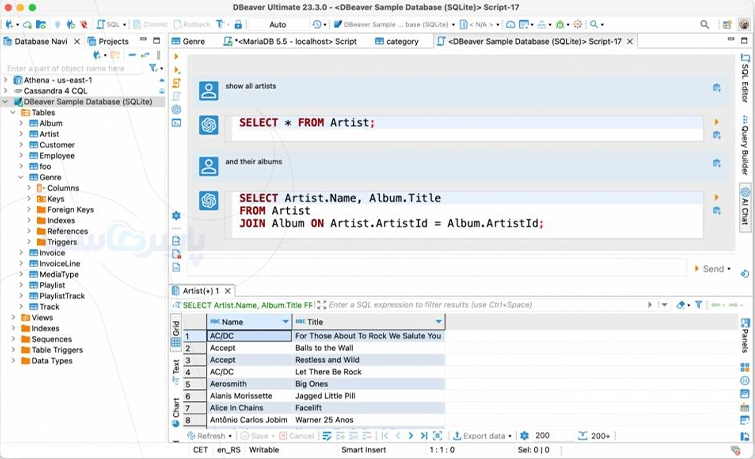The width and height of the screenshot is (755, 459).
Task: Click the Send button in AI chat
Action: [x=713, y=269]
